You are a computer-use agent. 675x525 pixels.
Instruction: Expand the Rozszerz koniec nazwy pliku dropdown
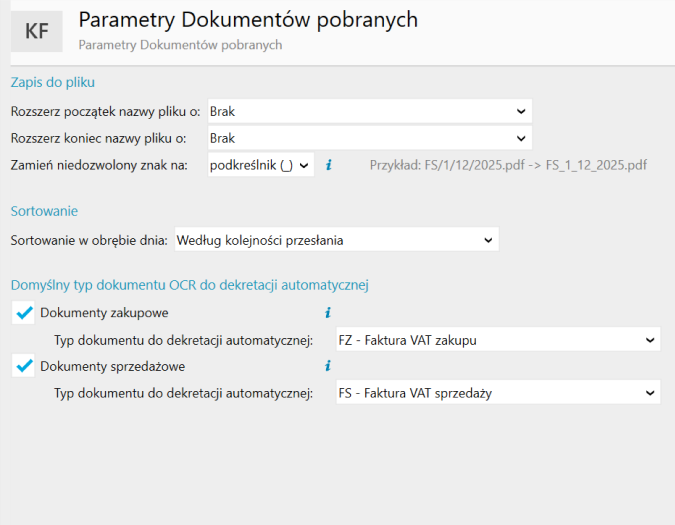tap(370, 138)
